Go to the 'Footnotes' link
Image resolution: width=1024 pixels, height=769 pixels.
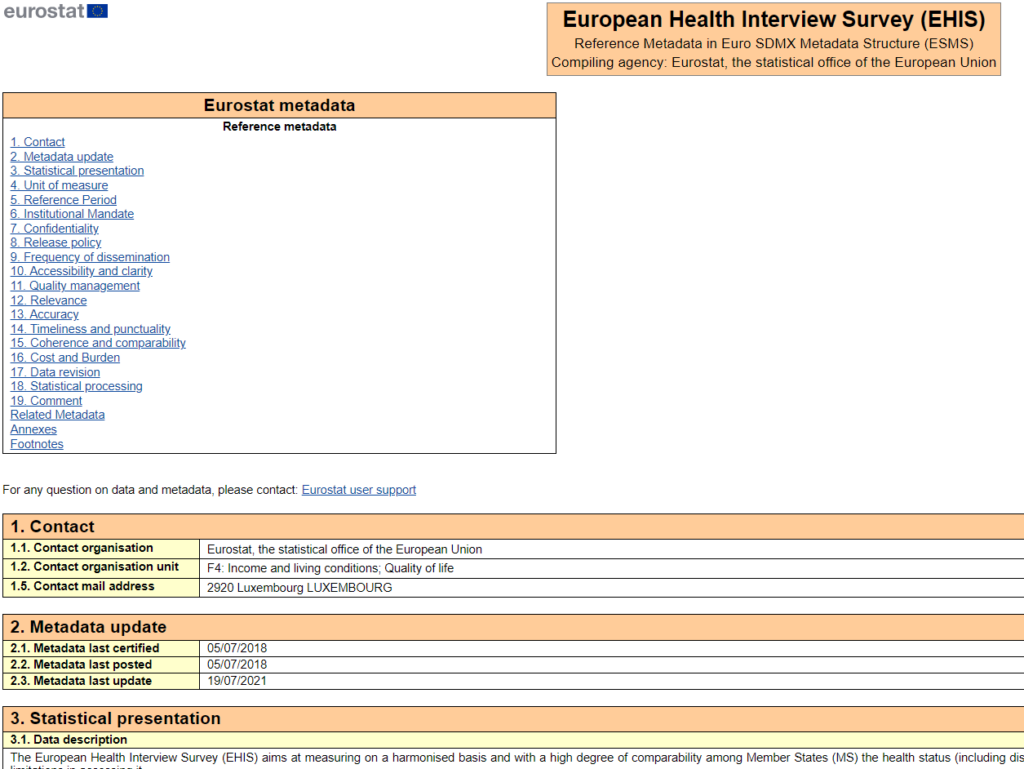37,444
